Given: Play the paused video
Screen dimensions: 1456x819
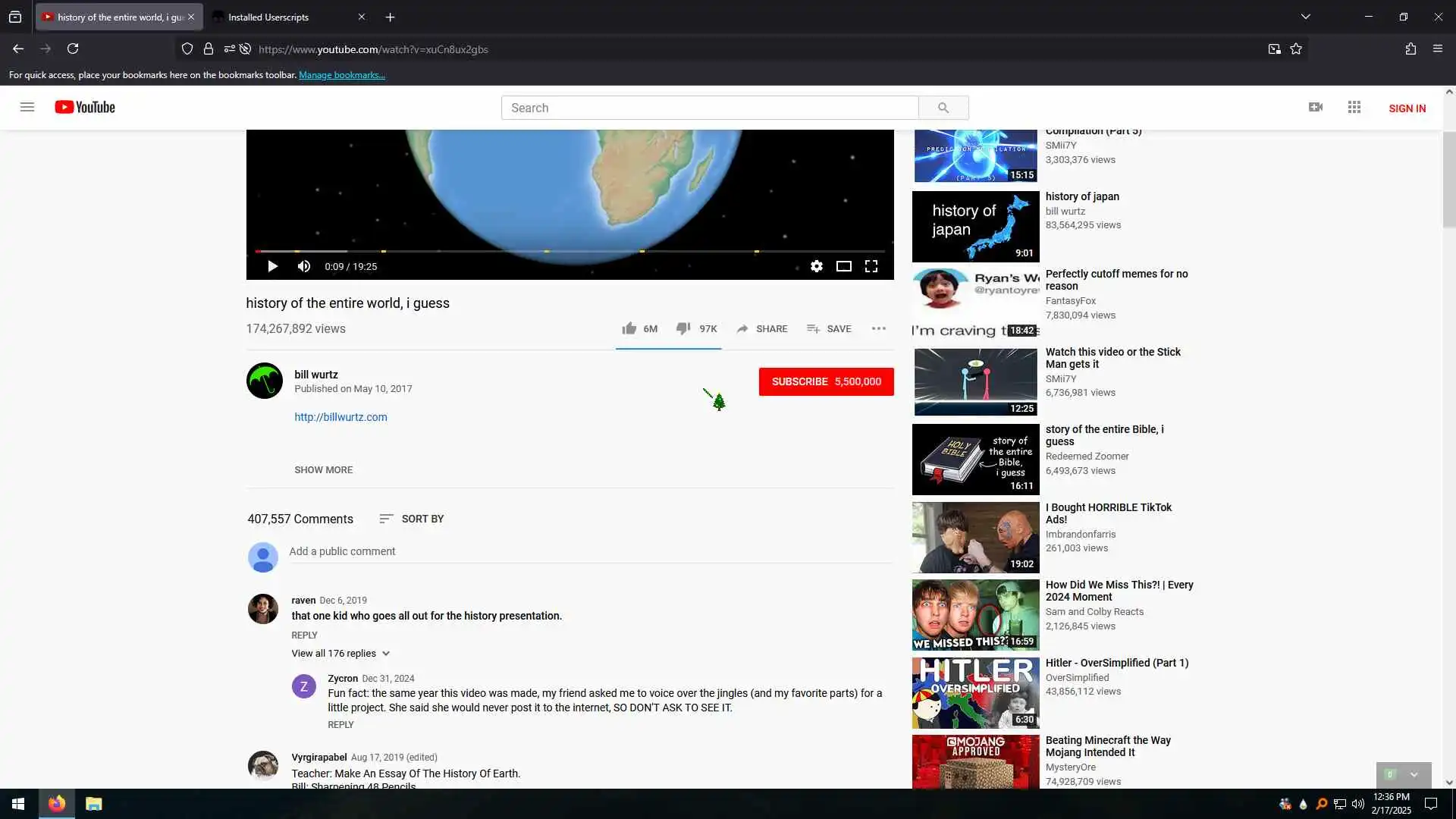Looking at the screenshot, I should click(272, 266).
